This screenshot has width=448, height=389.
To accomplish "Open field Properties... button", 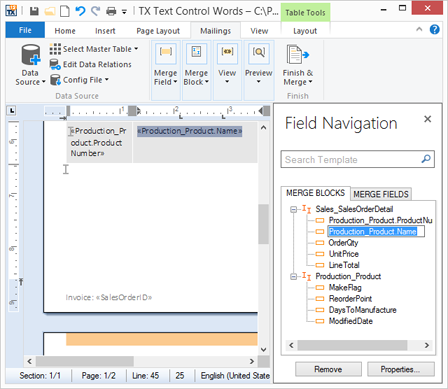I will tap(400, 369).
